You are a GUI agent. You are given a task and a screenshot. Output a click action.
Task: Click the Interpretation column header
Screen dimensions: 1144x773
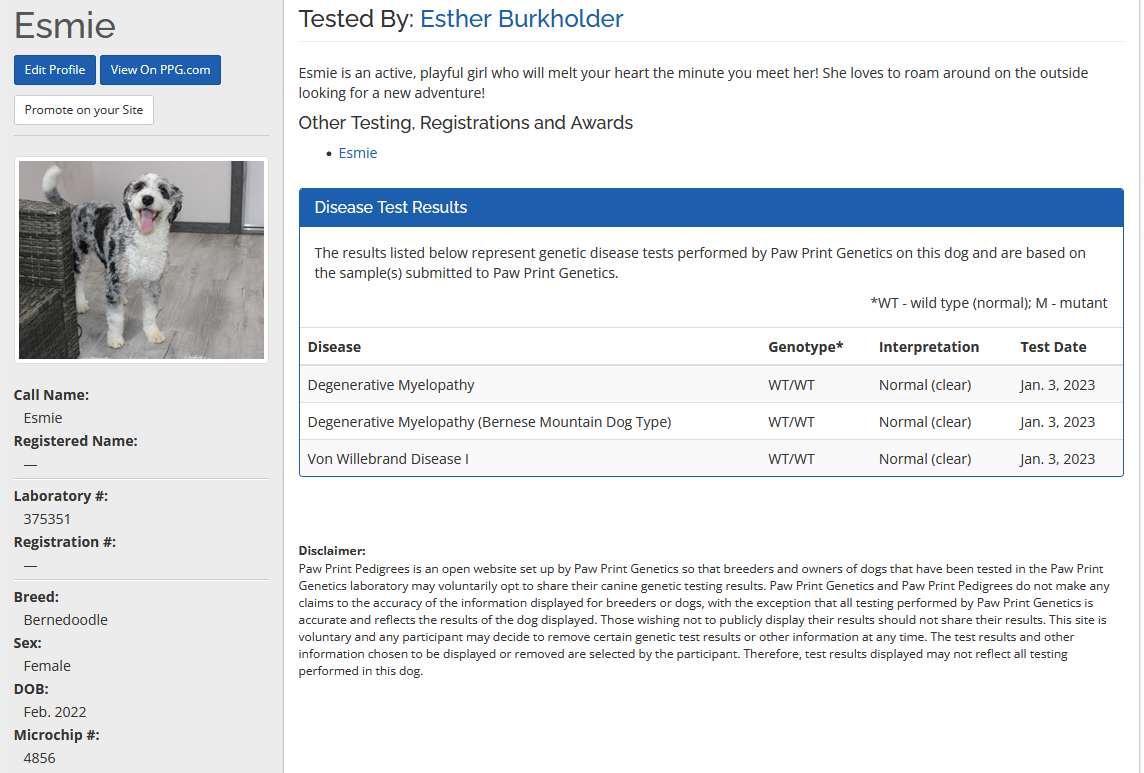(929, 347)
